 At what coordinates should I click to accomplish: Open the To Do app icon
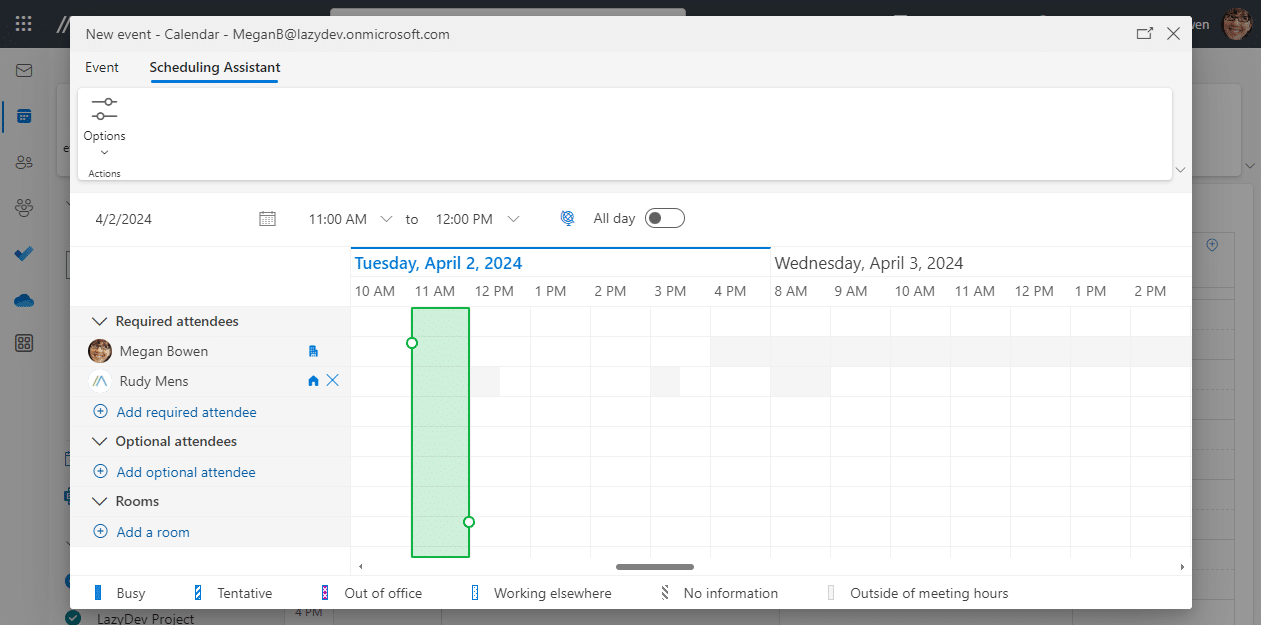point(23,253)
